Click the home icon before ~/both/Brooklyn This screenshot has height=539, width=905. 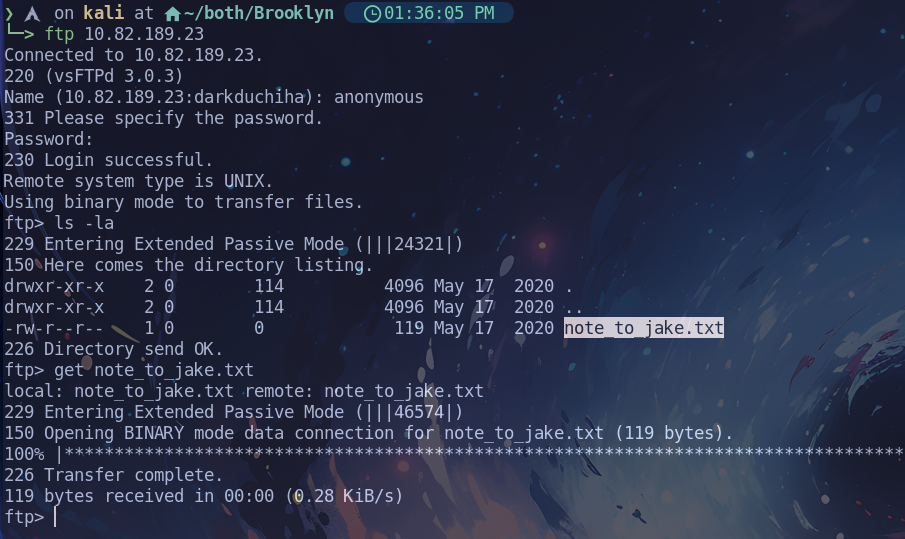pos(173,13)
